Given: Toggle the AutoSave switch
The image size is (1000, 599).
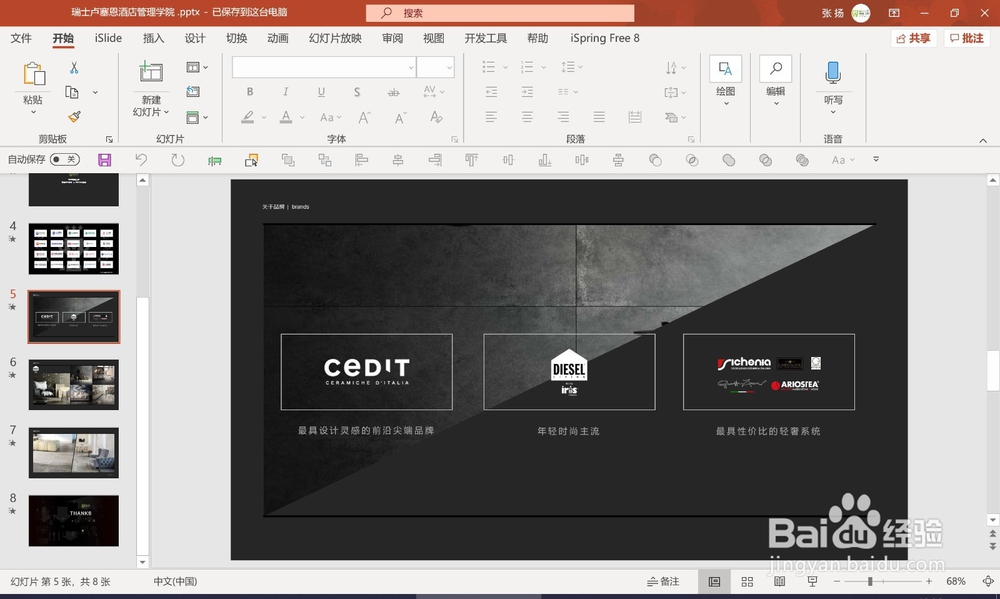Looking at the screenshot, I should click(65, 159).
